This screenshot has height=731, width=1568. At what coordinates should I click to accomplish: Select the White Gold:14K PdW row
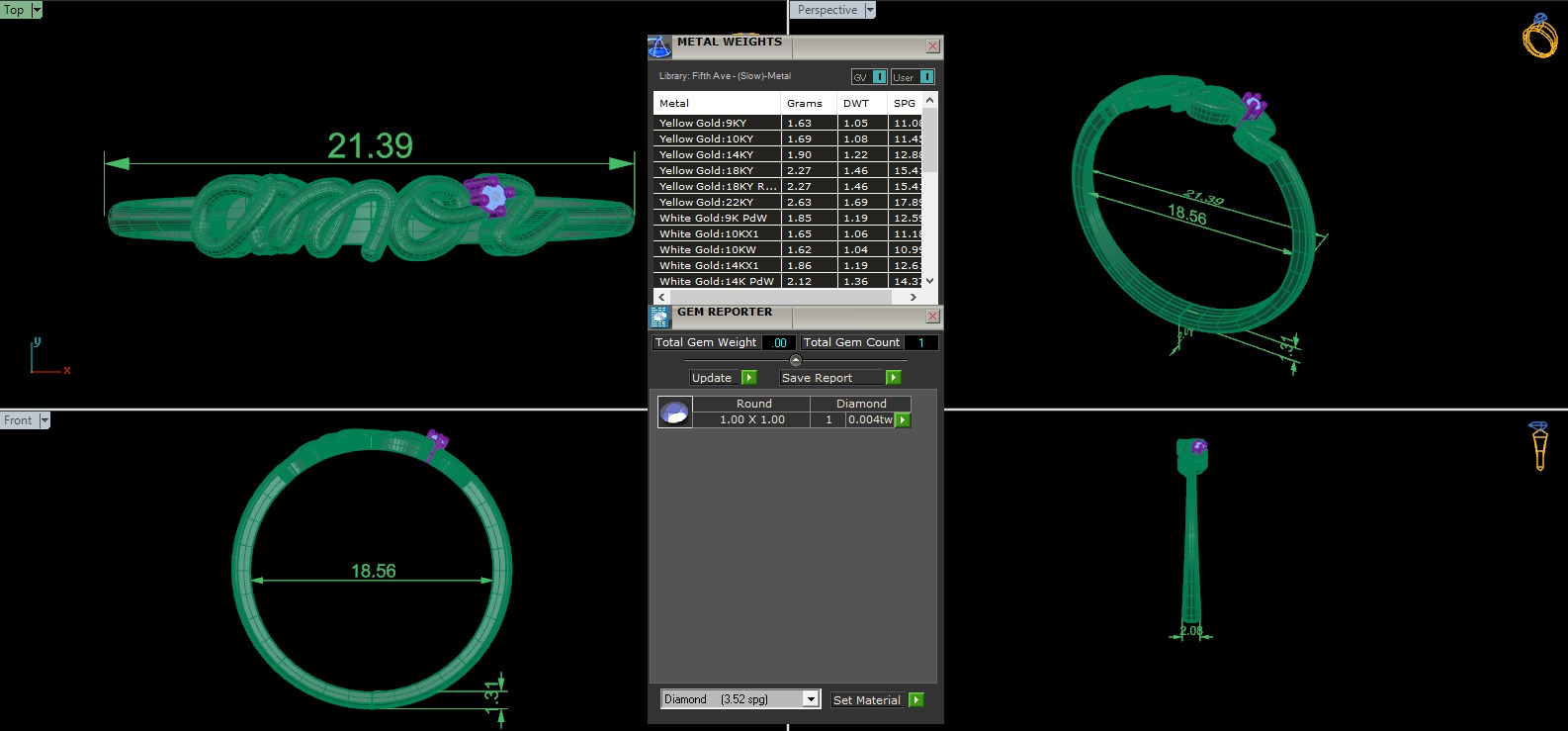click(788, 281)
